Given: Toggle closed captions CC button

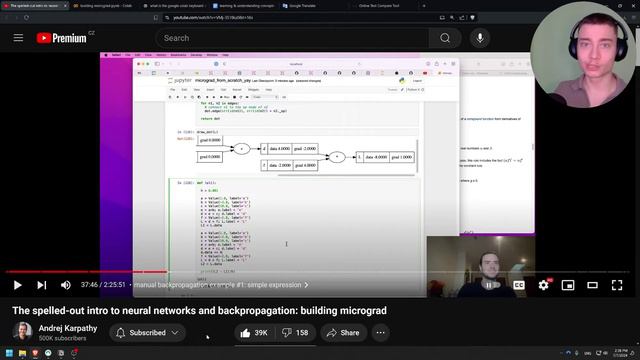Looking at the screenshot, I should (x=519, y=285).
